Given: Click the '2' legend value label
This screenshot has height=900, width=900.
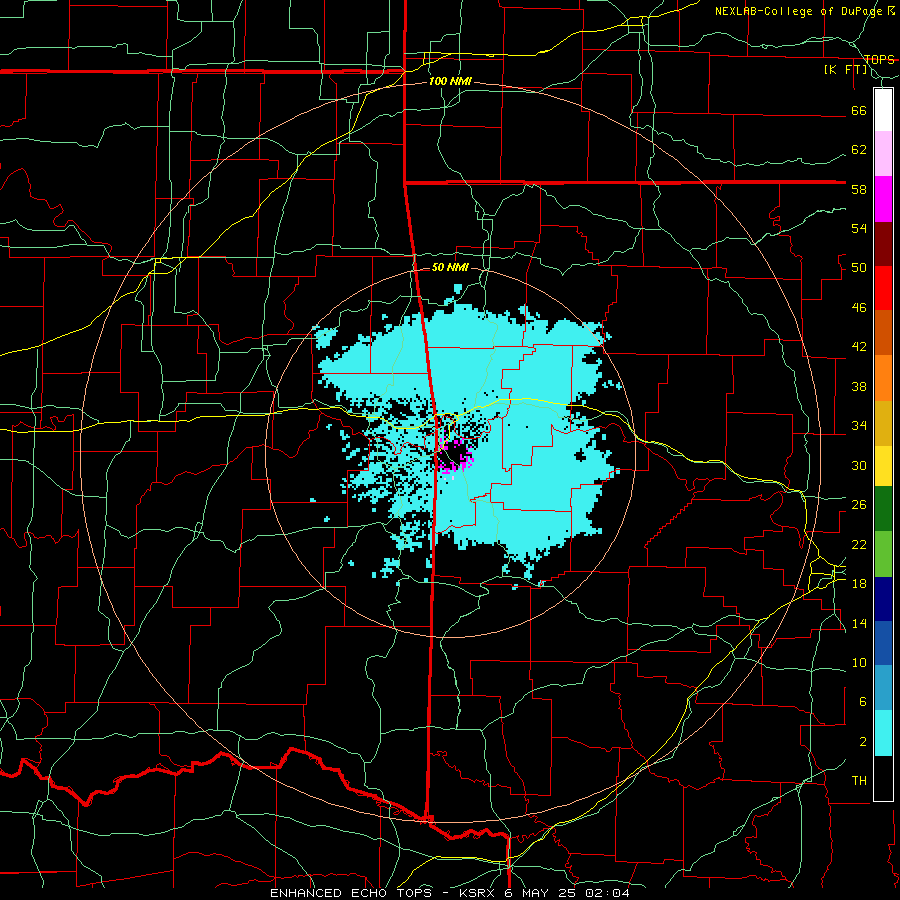Looking at the screenshot, I should [x=863, y=742].
